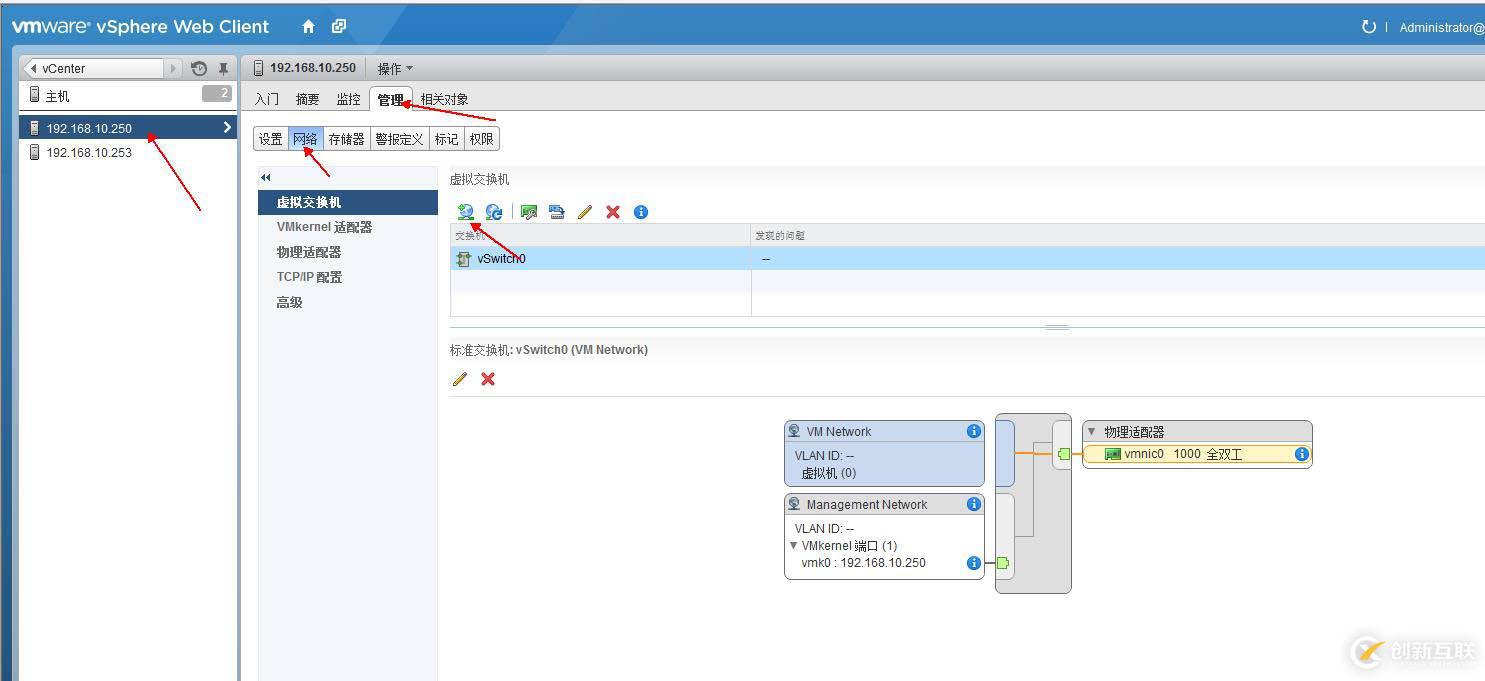The image size is (1485, 681).
Task: Click the Administrator user menu
Action: pos(1442,28)
